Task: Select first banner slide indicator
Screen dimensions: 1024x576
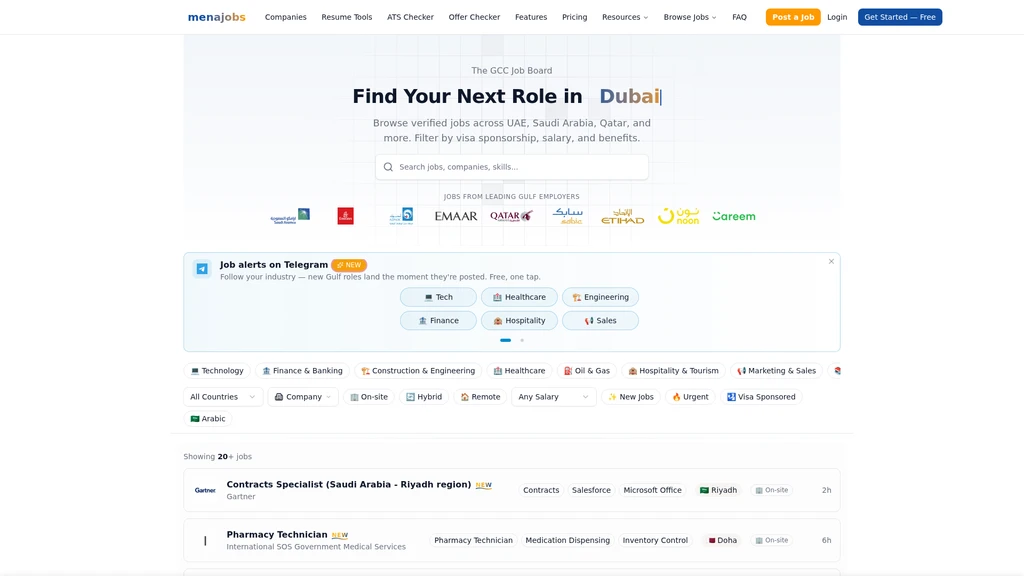Action: [505, 340]
